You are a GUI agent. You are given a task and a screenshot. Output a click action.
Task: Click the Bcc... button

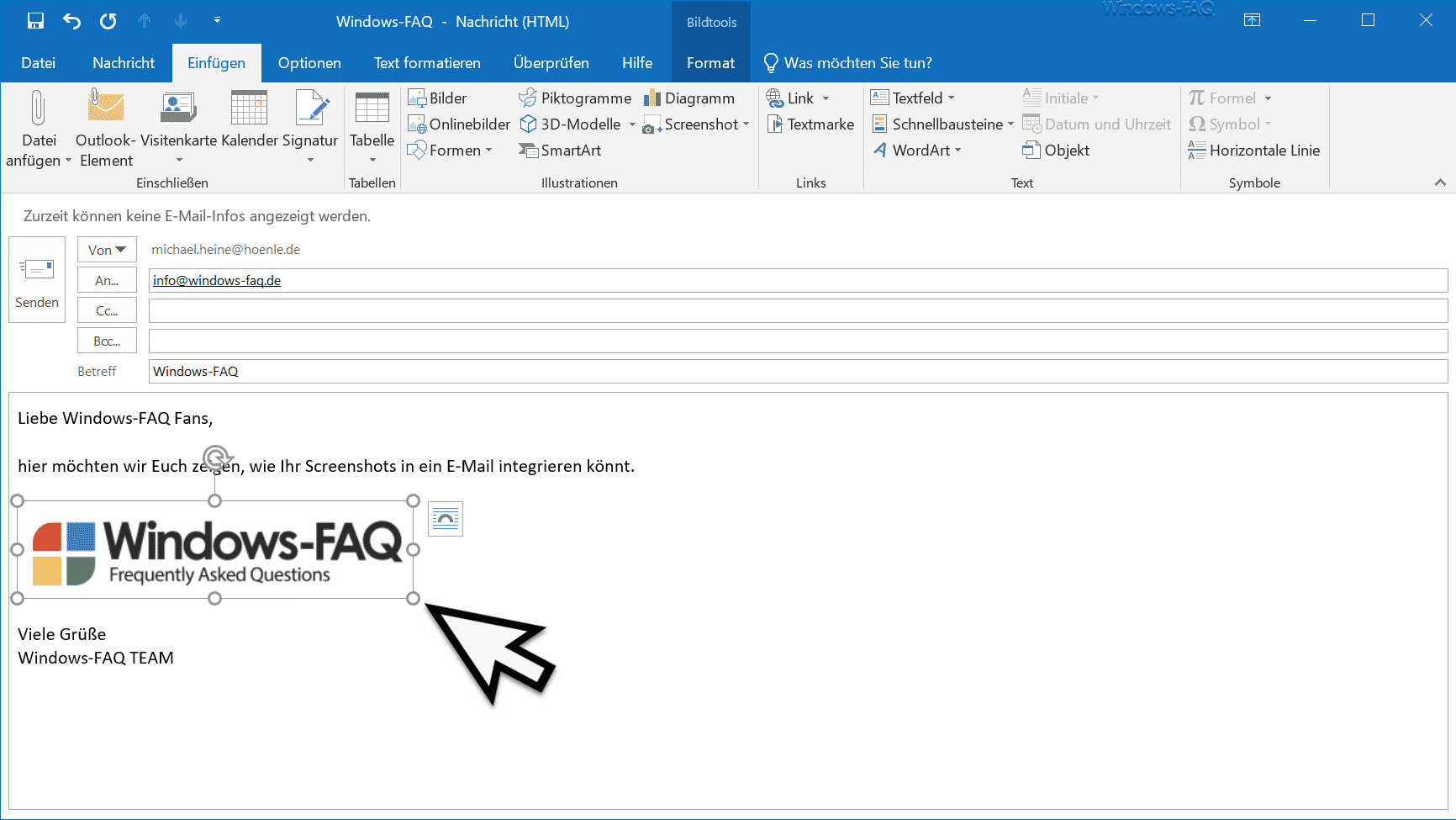coord(107,341)
